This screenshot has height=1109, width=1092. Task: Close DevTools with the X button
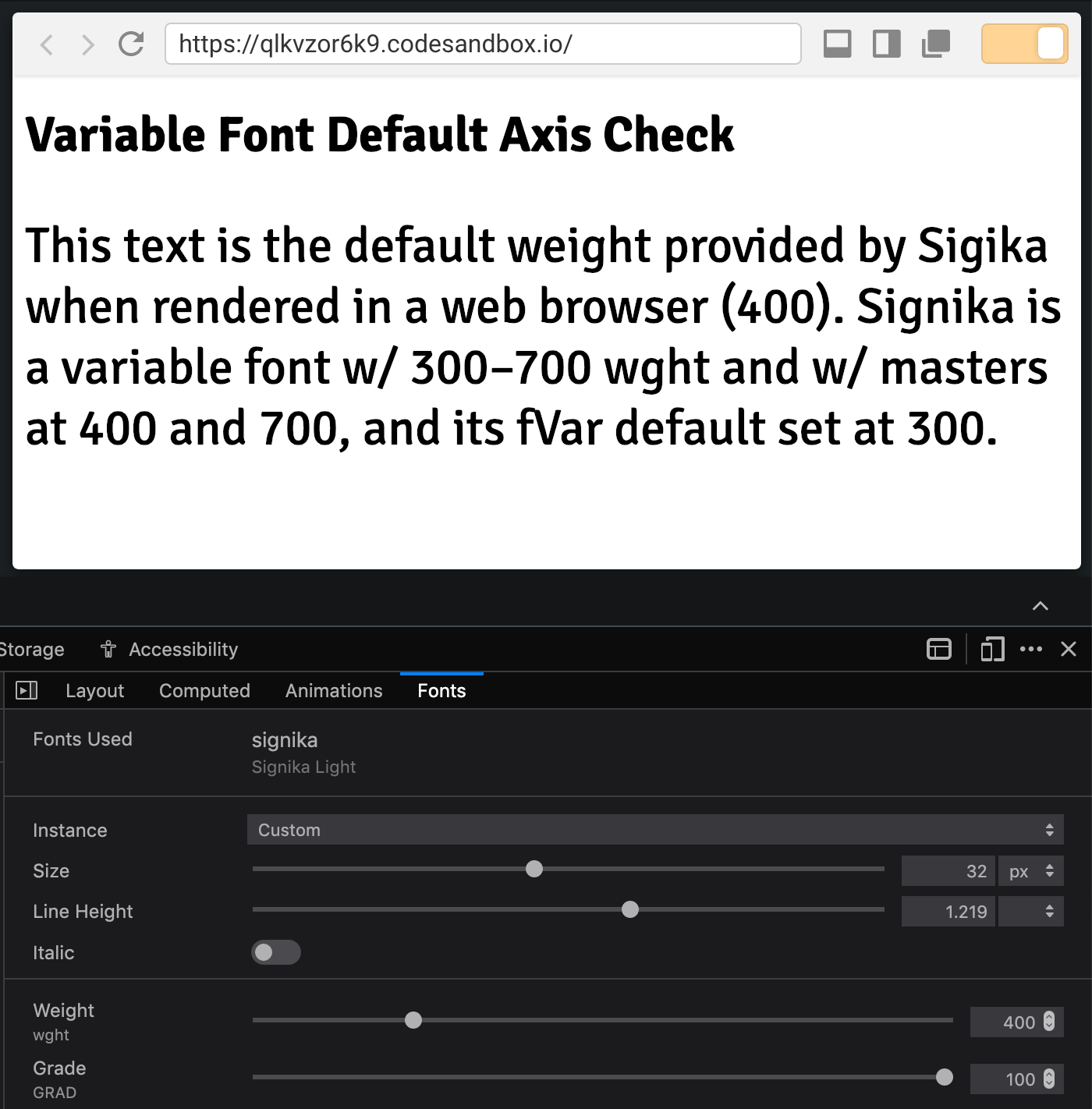tap(1069, 649)
